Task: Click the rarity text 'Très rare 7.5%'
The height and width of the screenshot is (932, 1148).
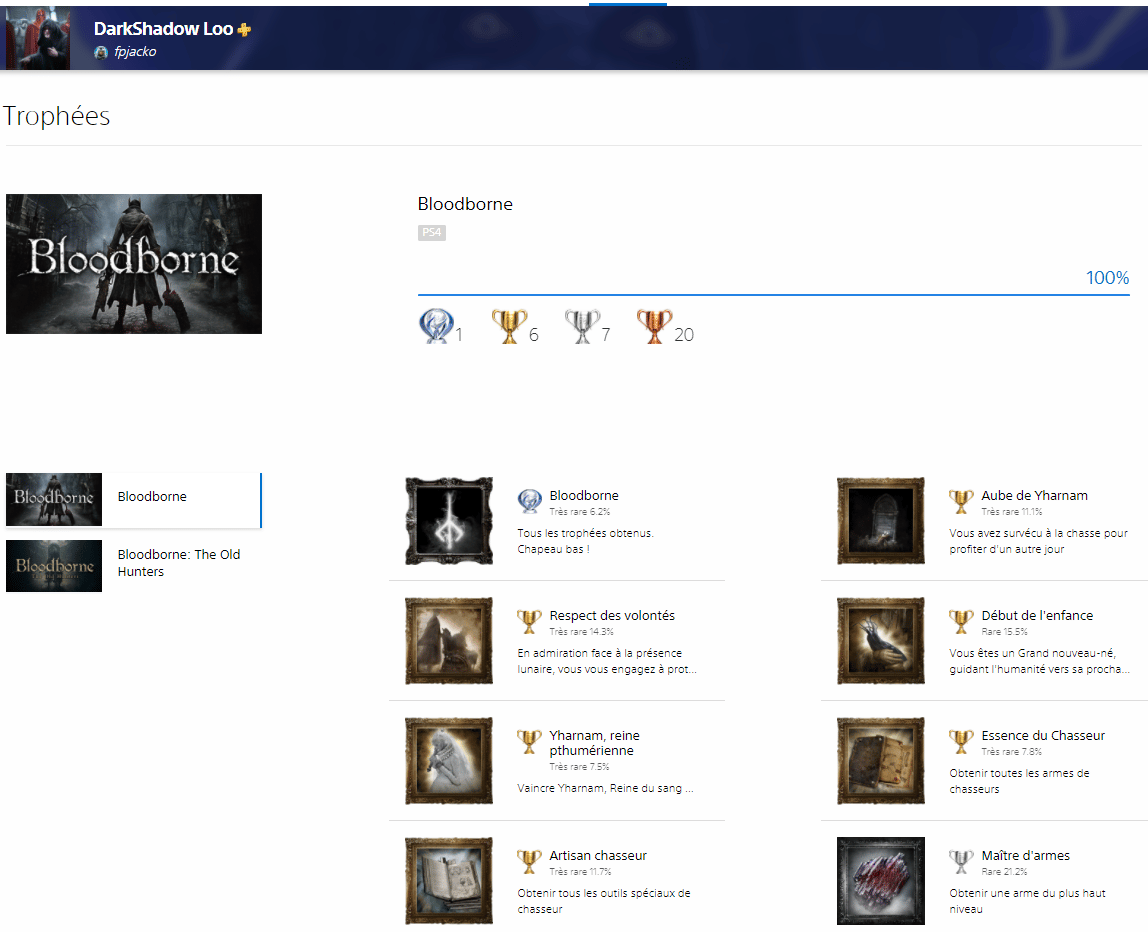Action: tap(579, 767)
